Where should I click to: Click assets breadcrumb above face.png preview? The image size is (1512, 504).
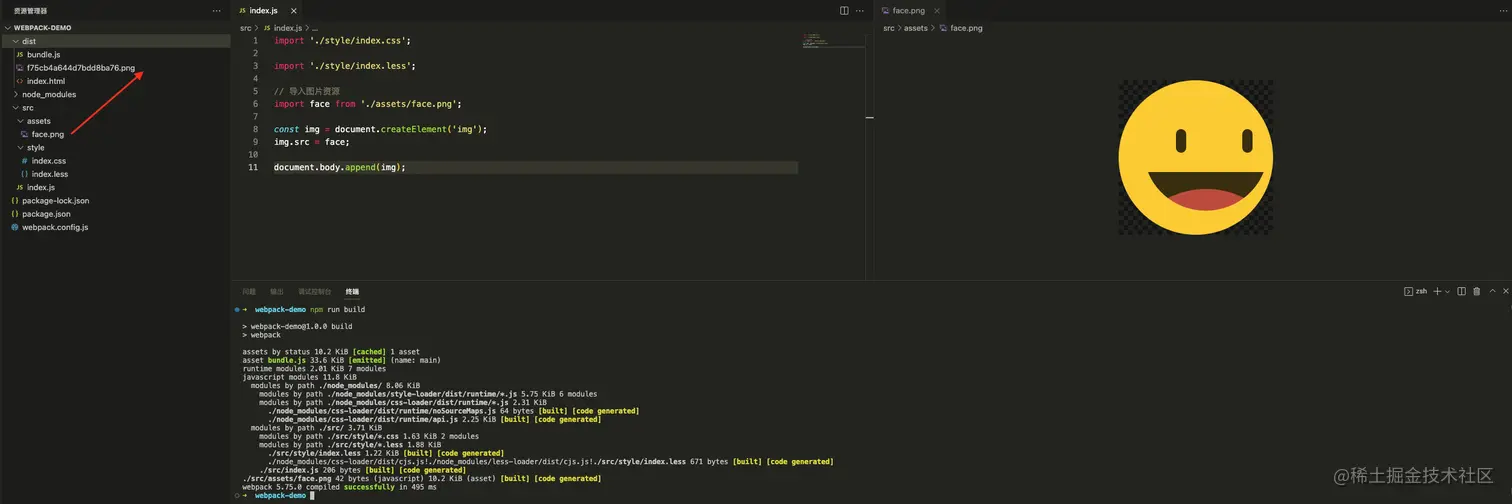[x=916, y=28]
